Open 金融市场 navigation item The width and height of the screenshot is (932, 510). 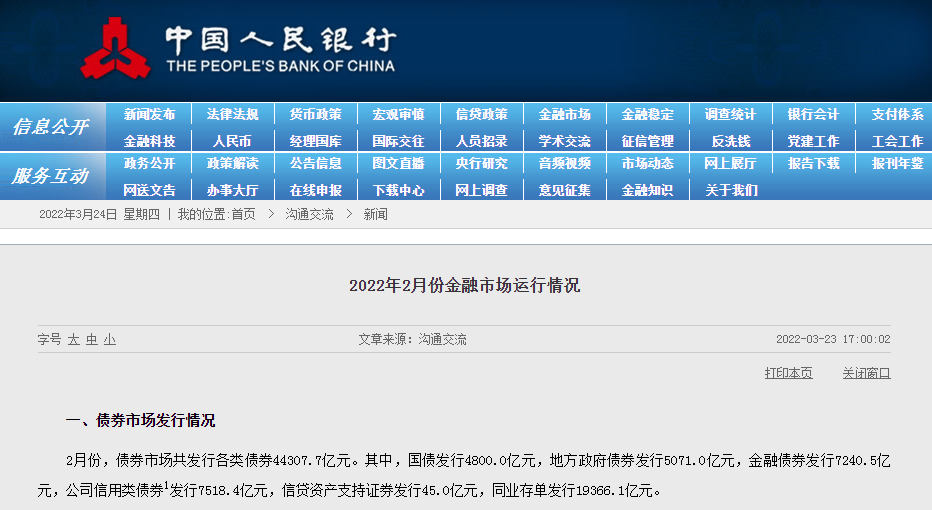point(565,114)
